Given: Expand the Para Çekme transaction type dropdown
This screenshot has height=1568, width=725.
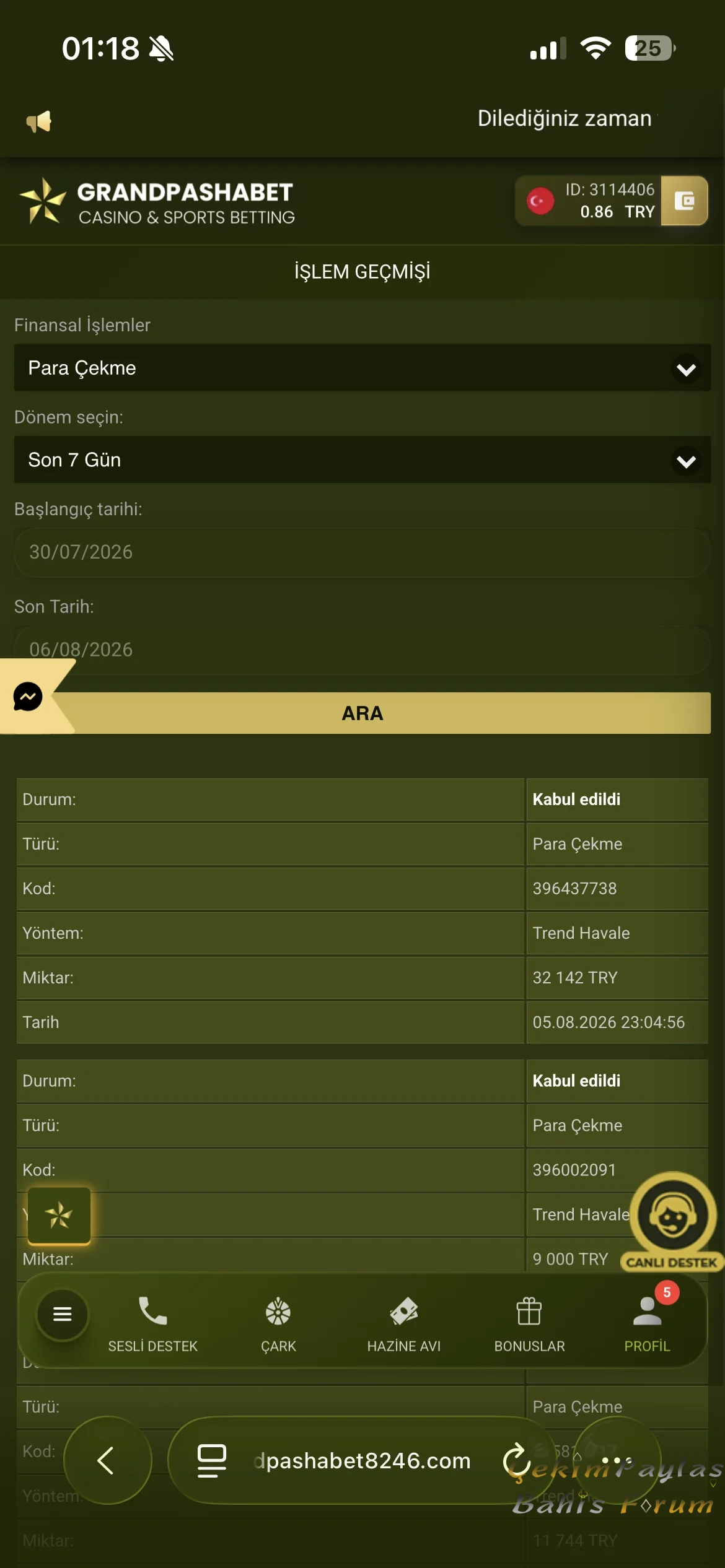Looking at the screenshot, I should coord(362,368).
